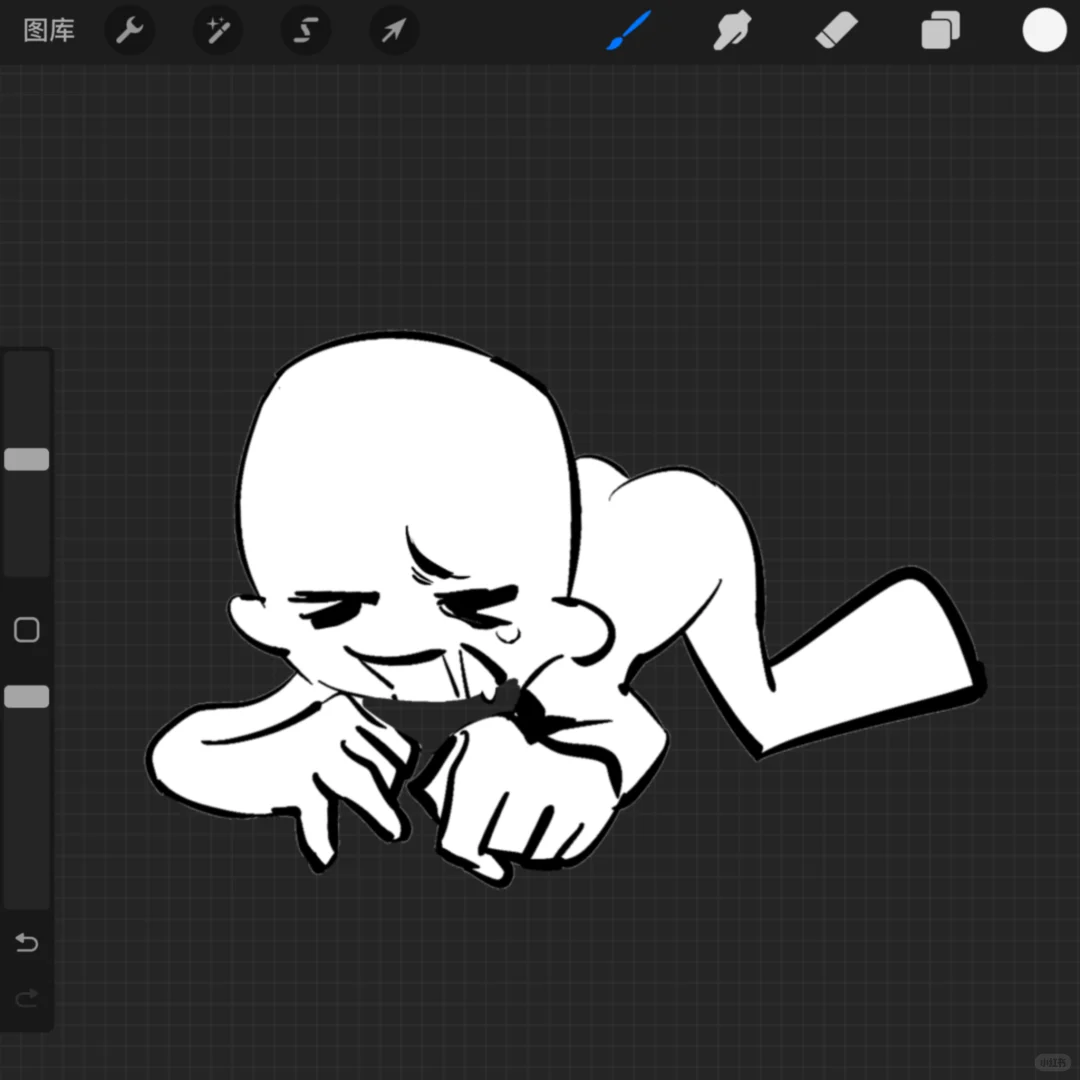Open the 图库 gallery
This screenshot has width=1080, height=1080.
click(x=49, y=30)
